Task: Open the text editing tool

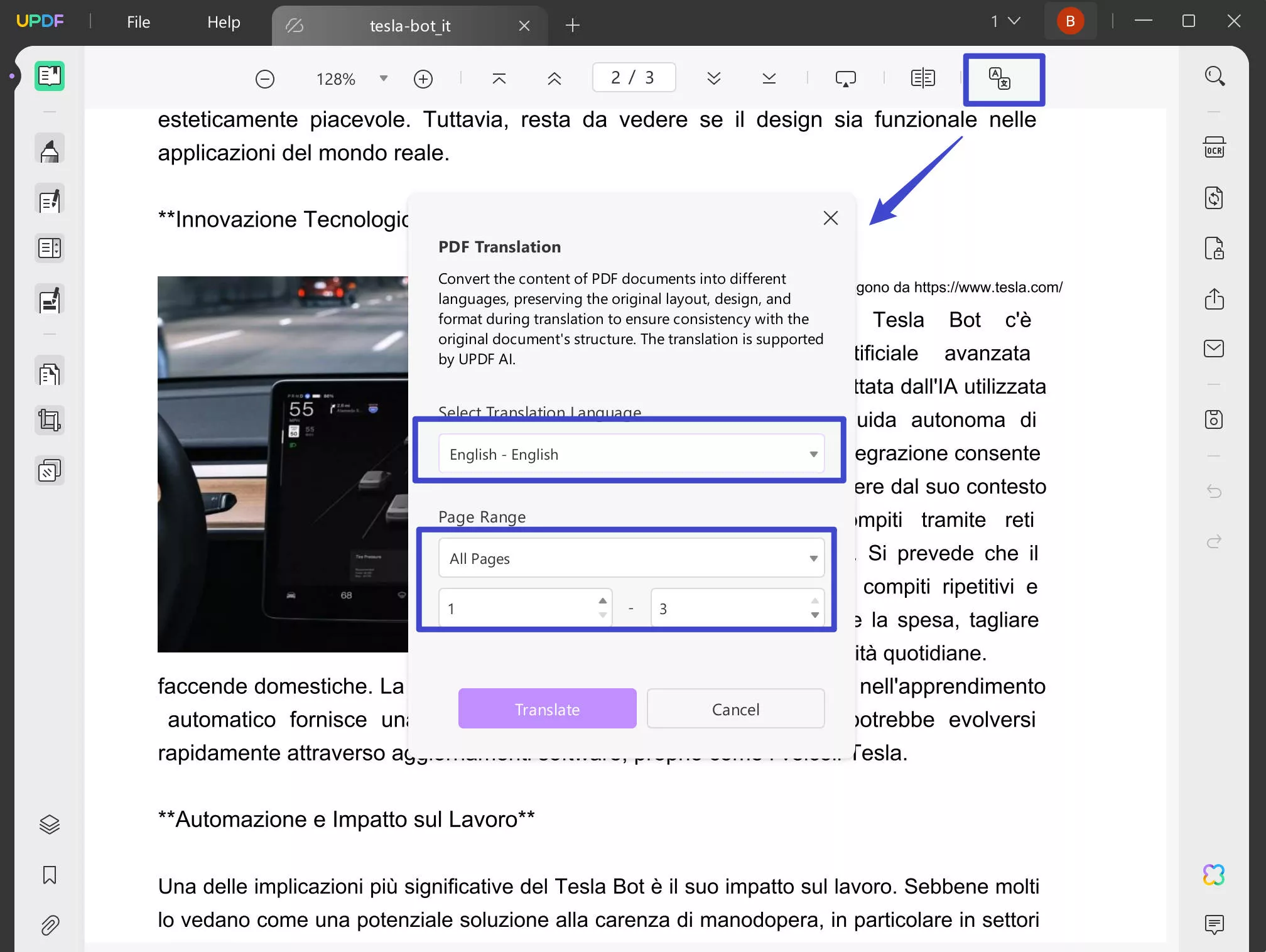Action: coord(49,199)
